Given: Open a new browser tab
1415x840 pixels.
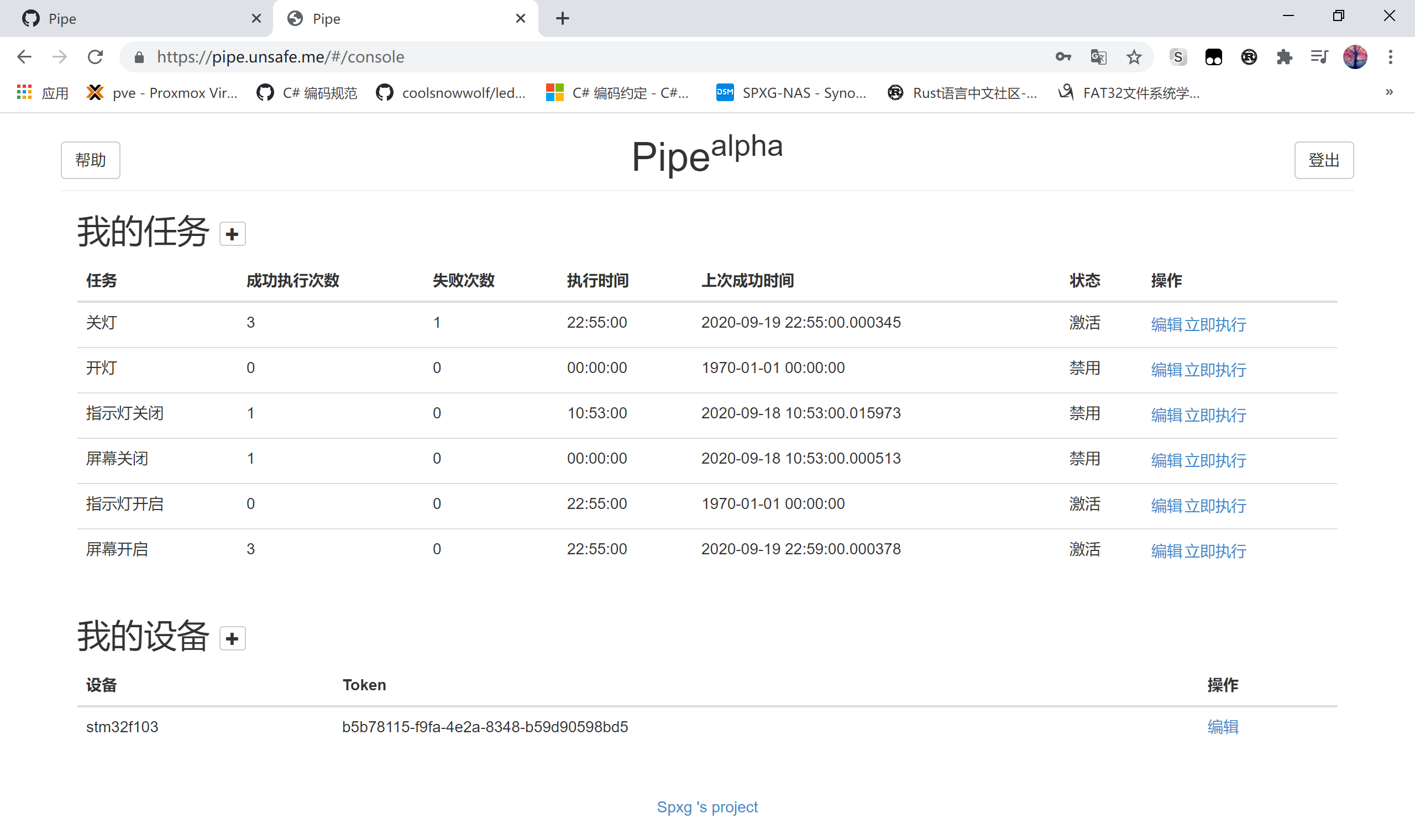Looking at the screenshot, I should (562, 19).
